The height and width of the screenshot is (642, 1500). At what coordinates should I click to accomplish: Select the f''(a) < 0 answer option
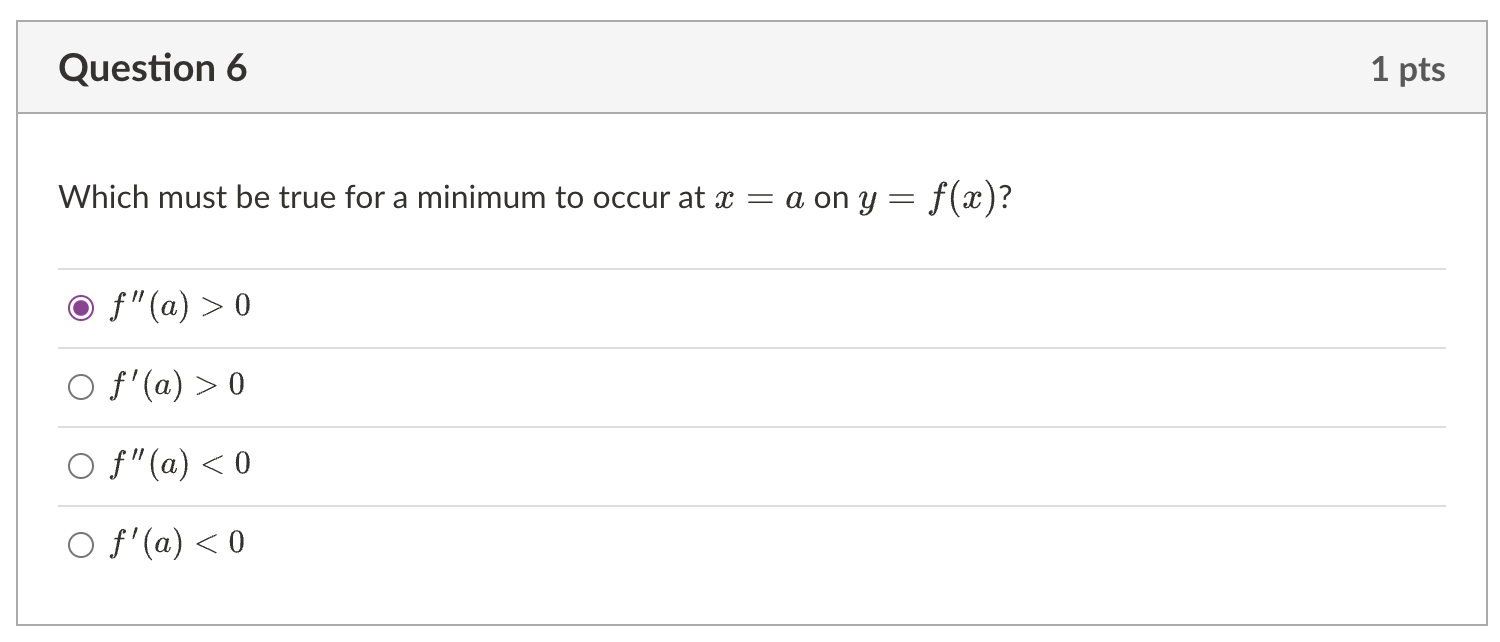pos(81,464)
